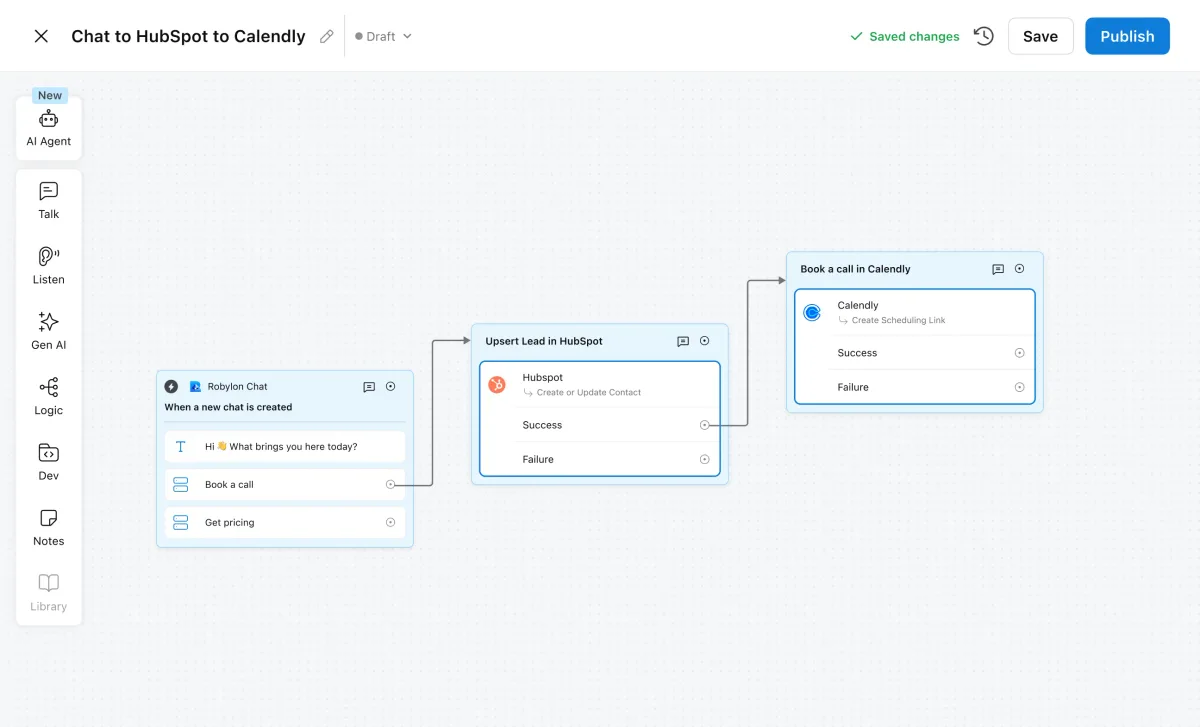Click the Book a call output port
Image resolution: width=1200 pixels, height=727 pixels.
[390, 484]
